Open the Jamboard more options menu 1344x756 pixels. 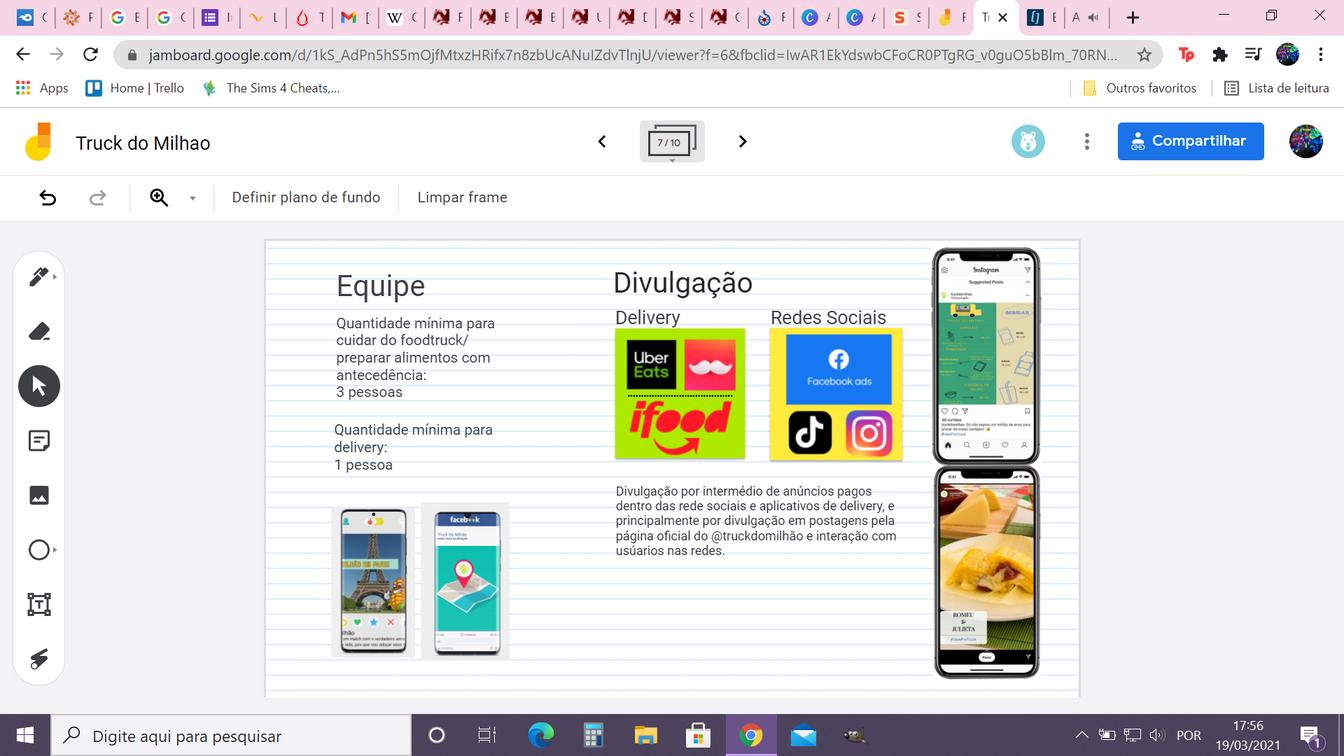point(1087,142)
